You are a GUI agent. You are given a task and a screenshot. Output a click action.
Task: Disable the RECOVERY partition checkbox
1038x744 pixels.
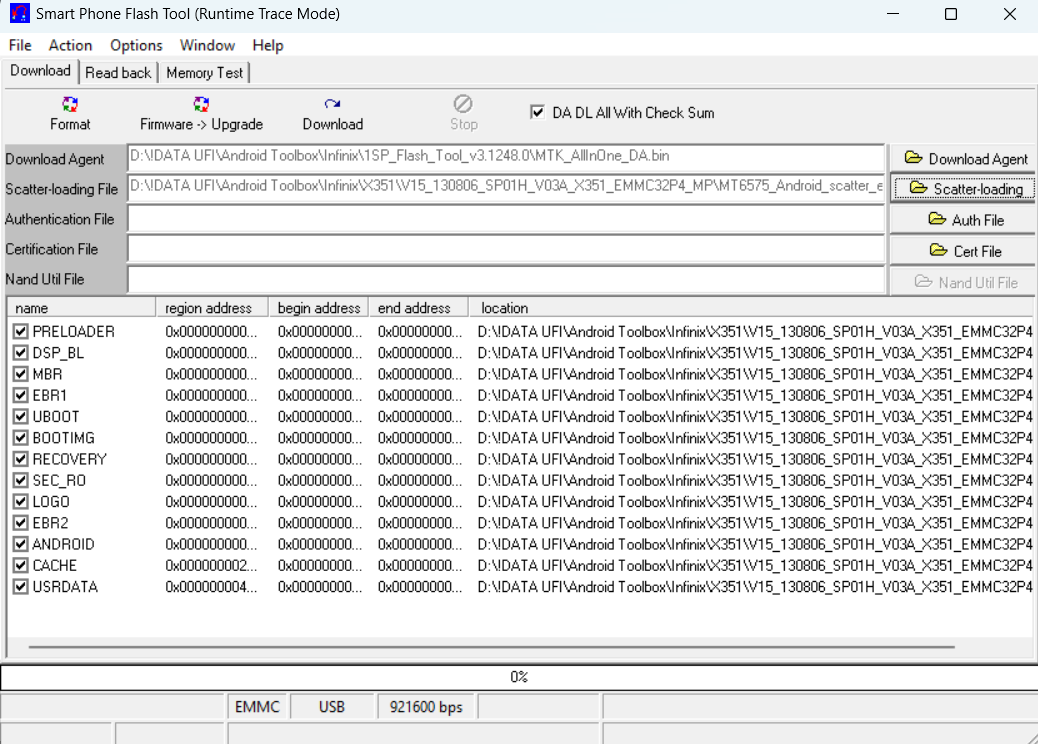[21, 459]
